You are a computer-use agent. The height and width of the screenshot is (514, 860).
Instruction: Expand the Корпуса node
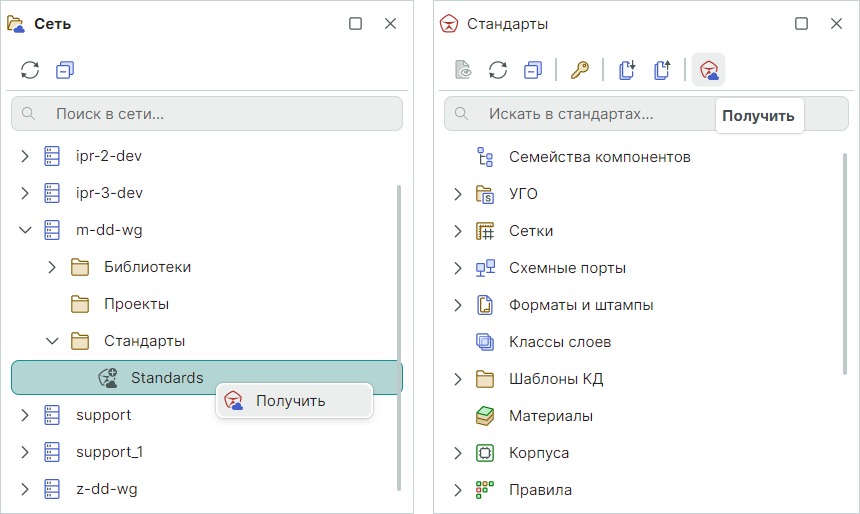[458, 453]
